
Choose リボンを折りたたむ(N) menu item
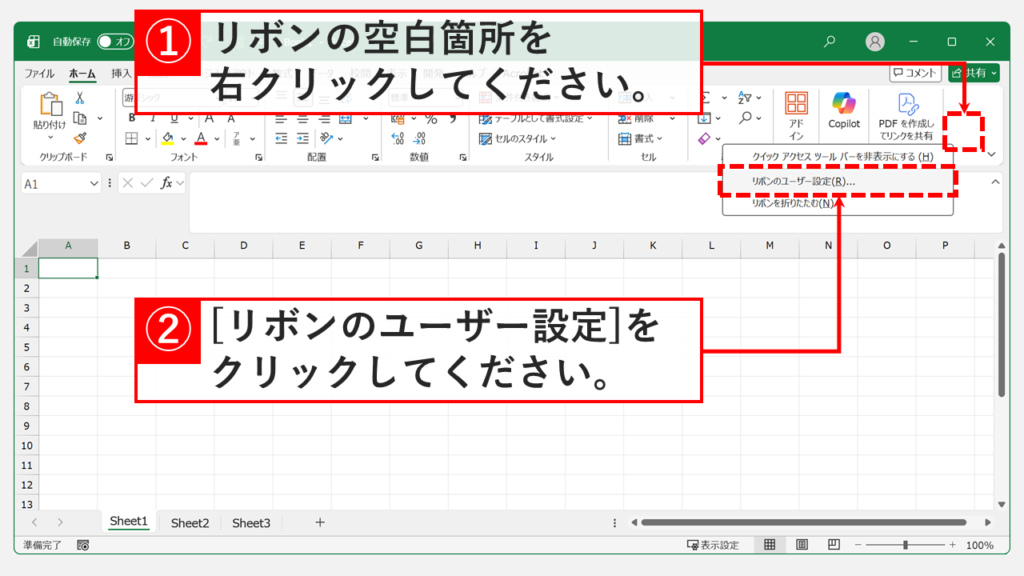pyautogui.click(x=837, y=203)
